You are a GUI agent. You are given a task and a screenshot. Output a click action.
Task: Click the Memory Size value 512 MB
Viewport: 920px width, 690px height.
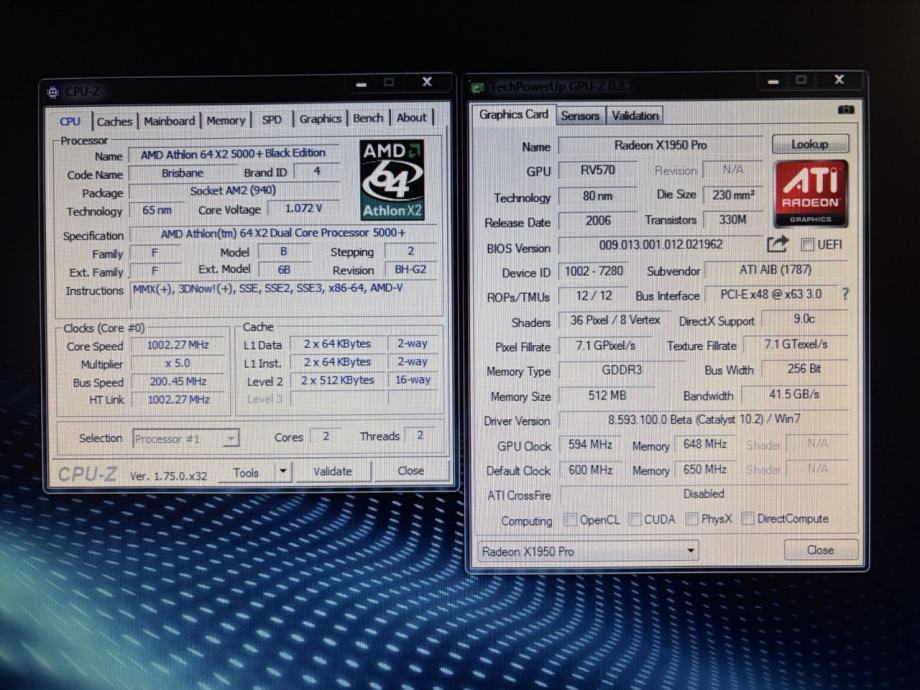[607, 395]
